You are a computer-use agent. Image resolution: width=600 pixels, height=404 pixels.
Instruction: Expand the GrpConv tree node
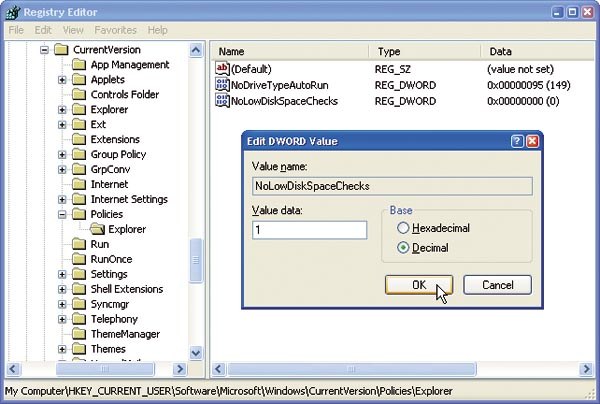(x=62, y=169)
